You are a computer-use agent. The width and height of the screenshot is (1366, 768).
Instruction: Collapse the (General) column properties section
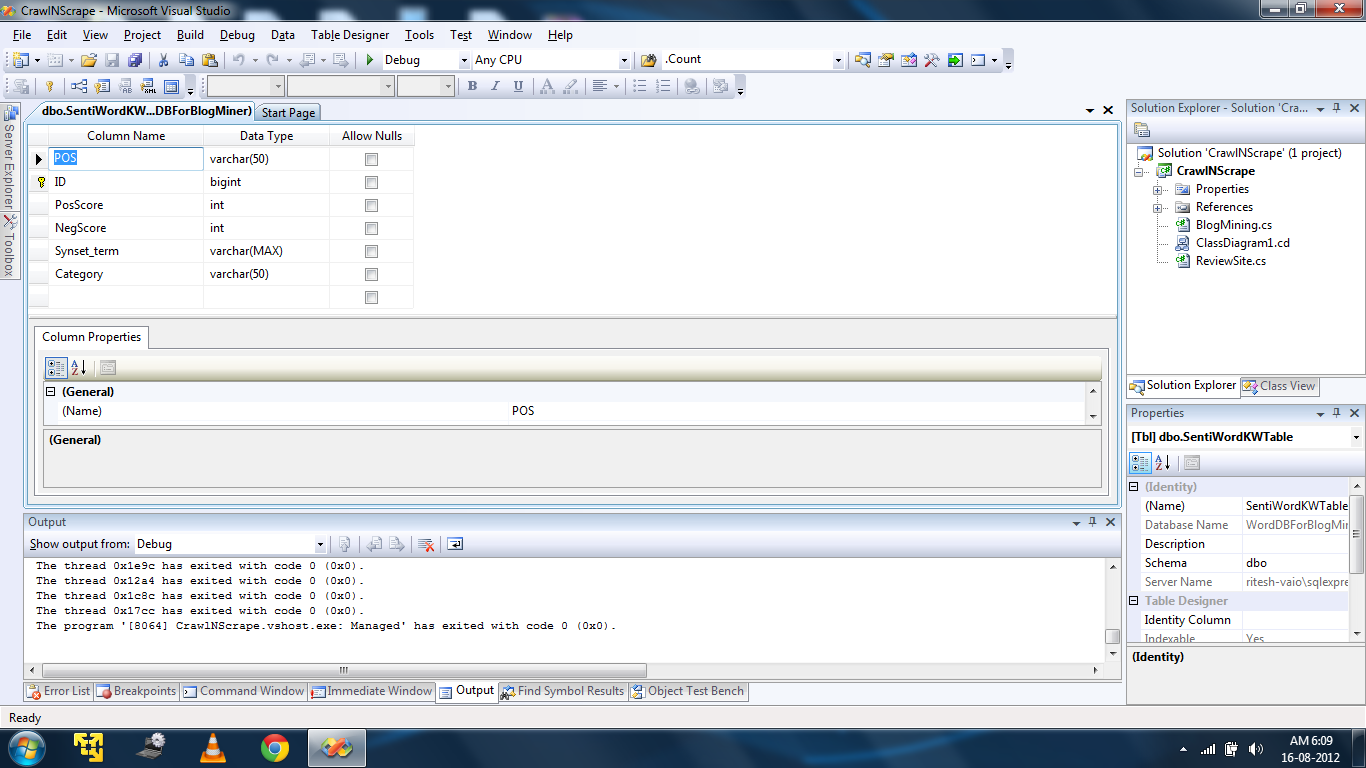[x=51, y=392]
